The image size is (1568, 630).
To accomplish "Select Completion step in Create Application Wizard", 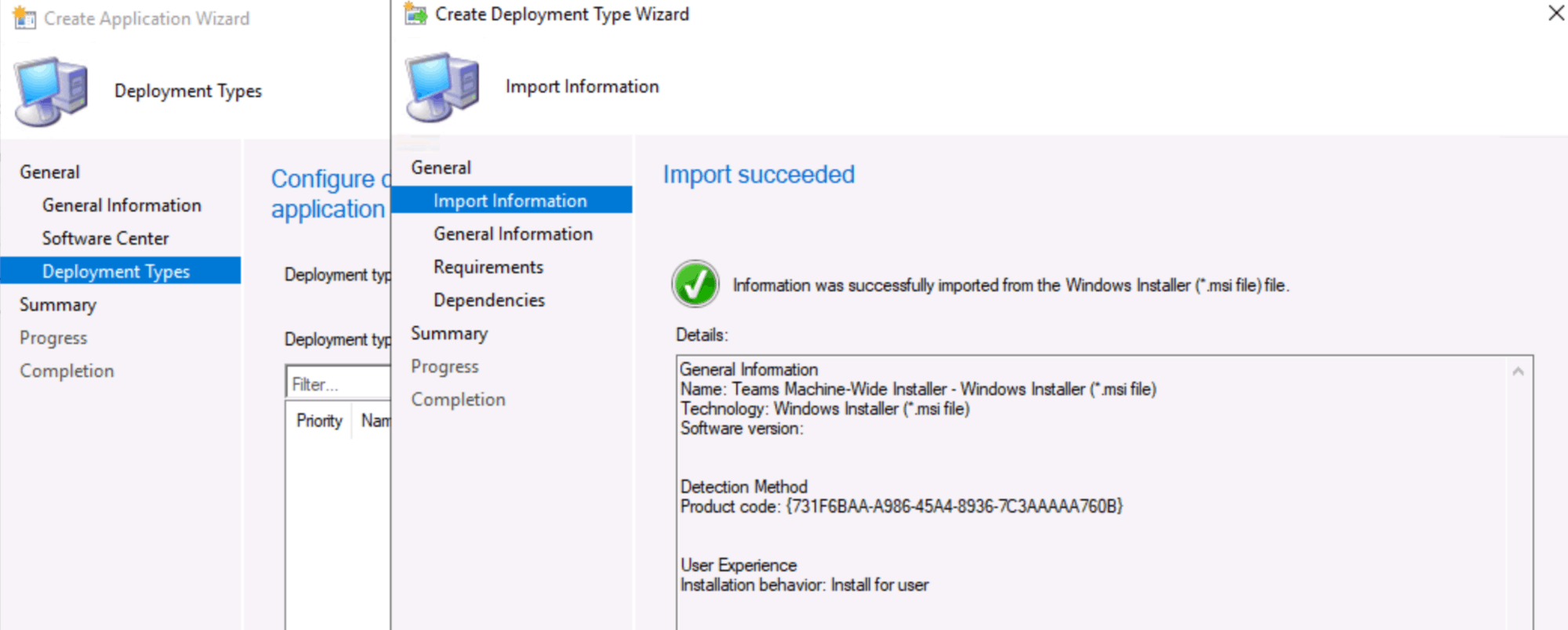I will coord(67,371).
